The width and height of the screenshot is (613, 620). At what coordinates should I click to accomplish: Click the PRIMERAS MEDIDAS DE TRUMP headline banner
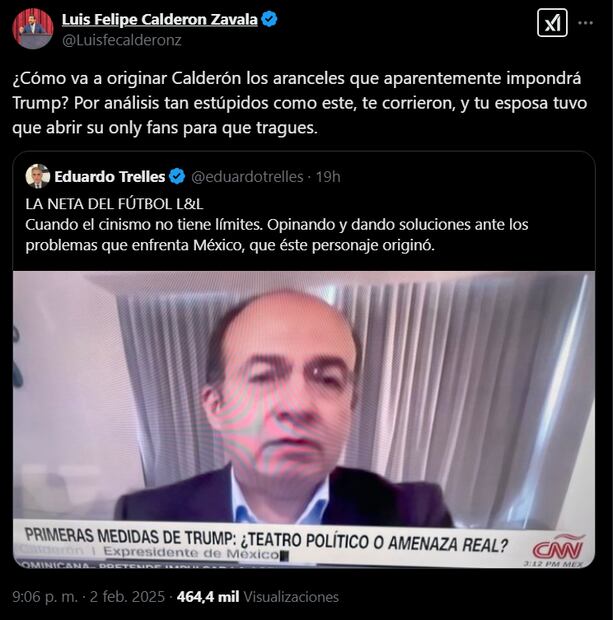click(x=266, y=540)
